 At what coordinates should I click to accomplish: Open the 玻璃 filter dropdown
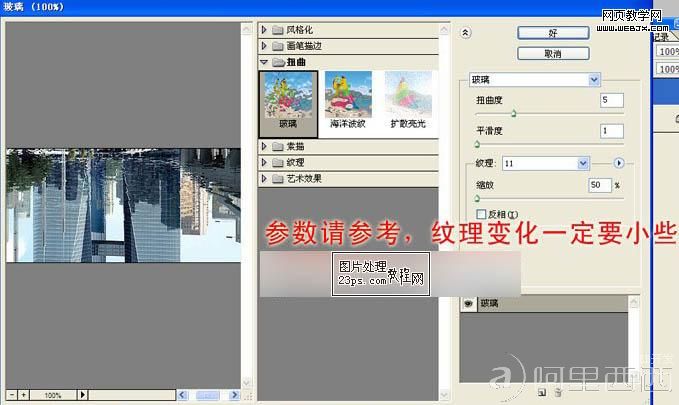tap(594, 79)
